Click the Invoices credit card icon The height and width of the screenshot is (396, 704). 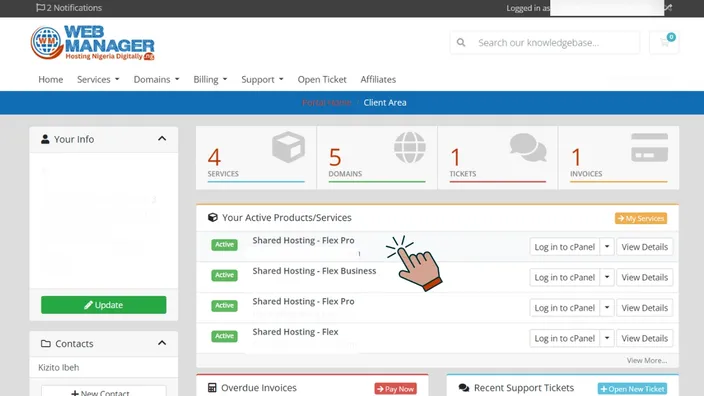[649, 147]
